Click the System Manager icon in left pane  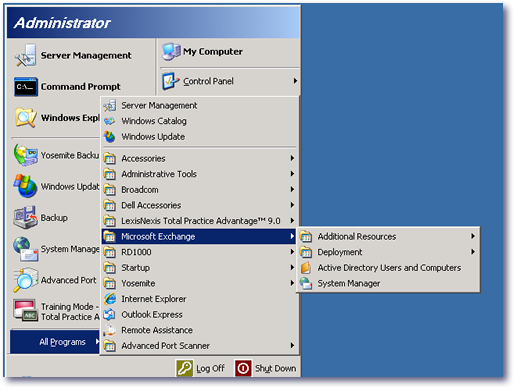pyautogui.click(x=25, y=249)
